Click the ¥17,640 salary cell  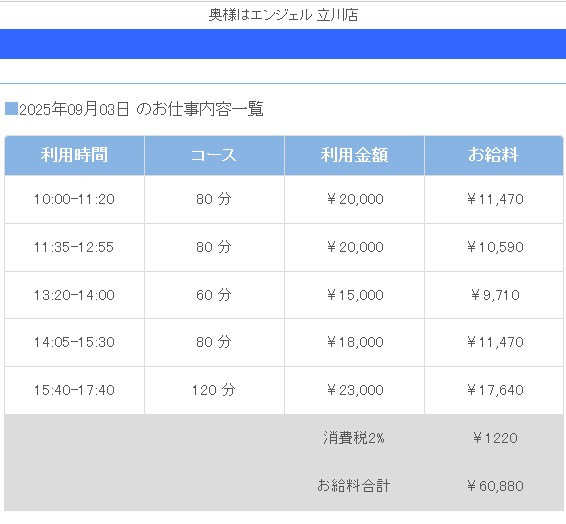494,390
